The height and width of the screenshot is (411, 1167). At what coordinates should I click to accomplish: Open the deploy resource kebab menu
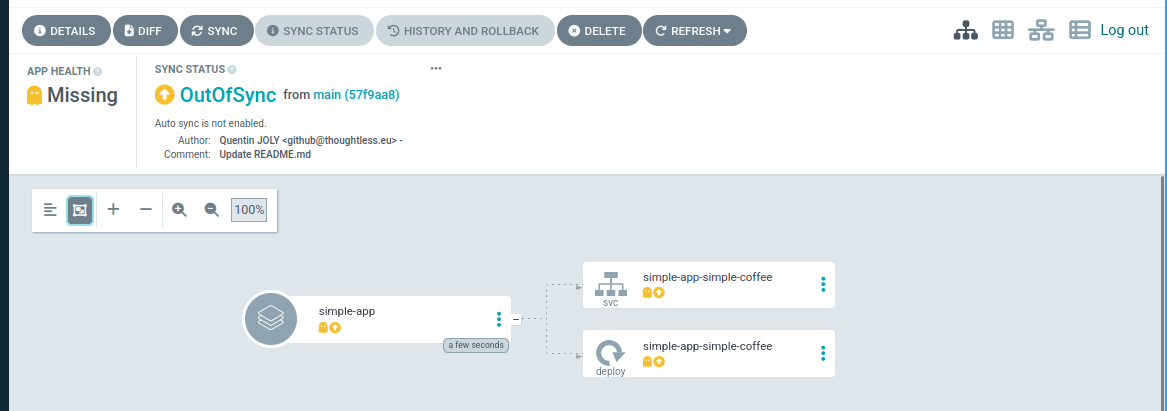(x=823, y=353)
